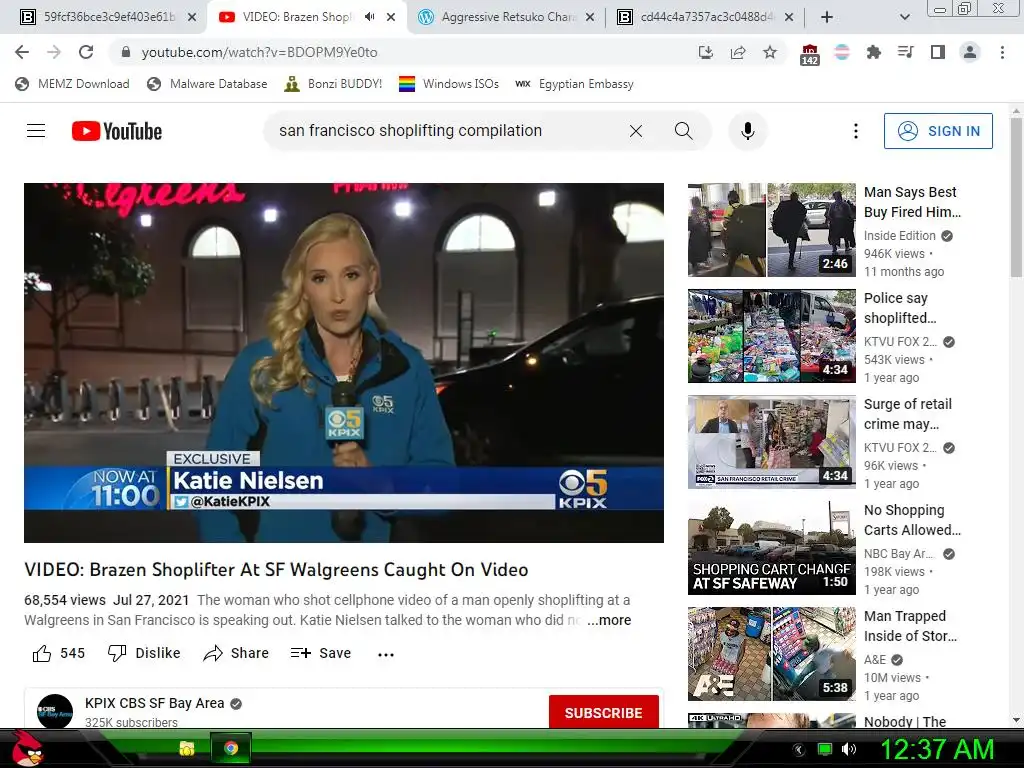Click the install/download page icon in address bar
Image resolution: width=1024 pixels, height=768 pixels.
pos(705,52)
